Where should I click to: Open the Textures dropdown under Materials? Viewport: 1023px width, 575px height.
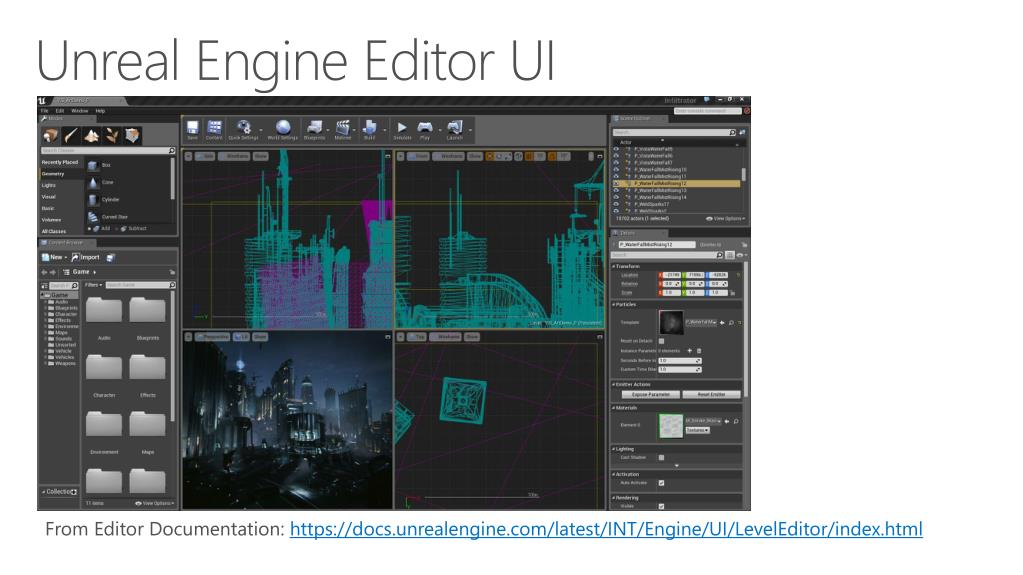(697, 430)
